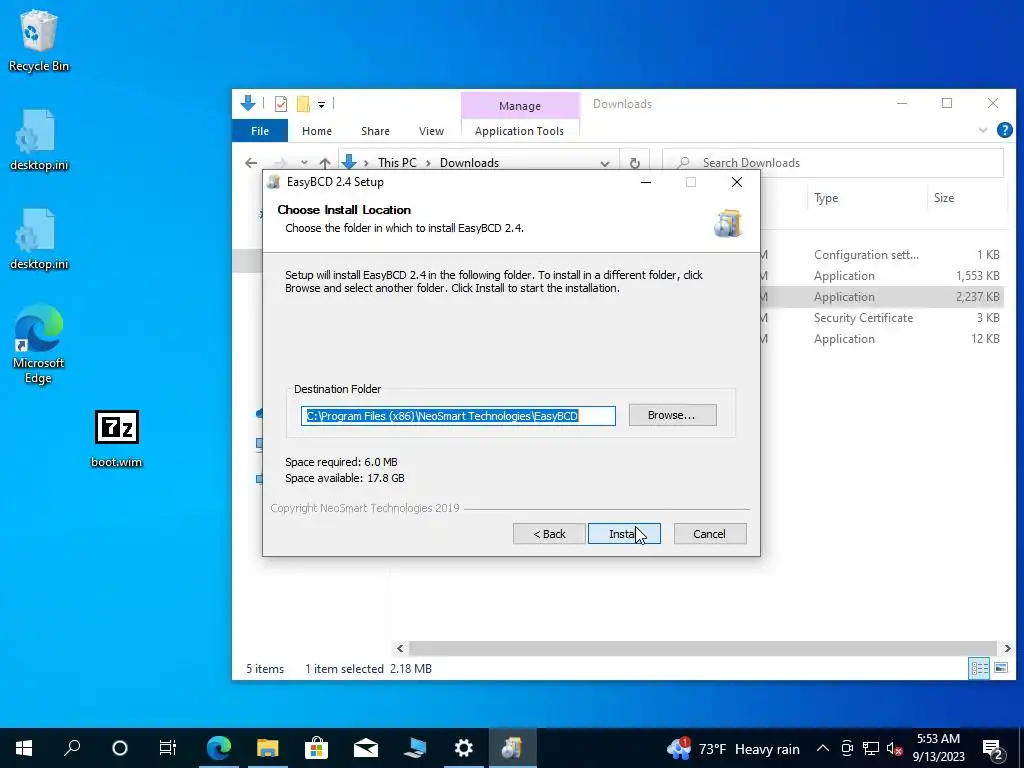This screenshot has height=768, width=1024.
Task: Open Mail app from taskbar
Action: (x=366, y=748)
